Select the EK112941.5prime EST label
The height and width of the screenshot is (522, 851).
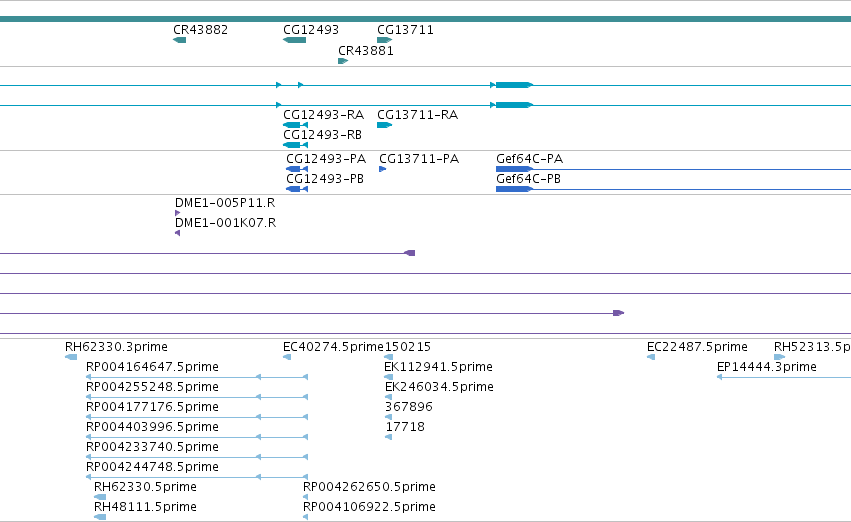tap(439, 367)
